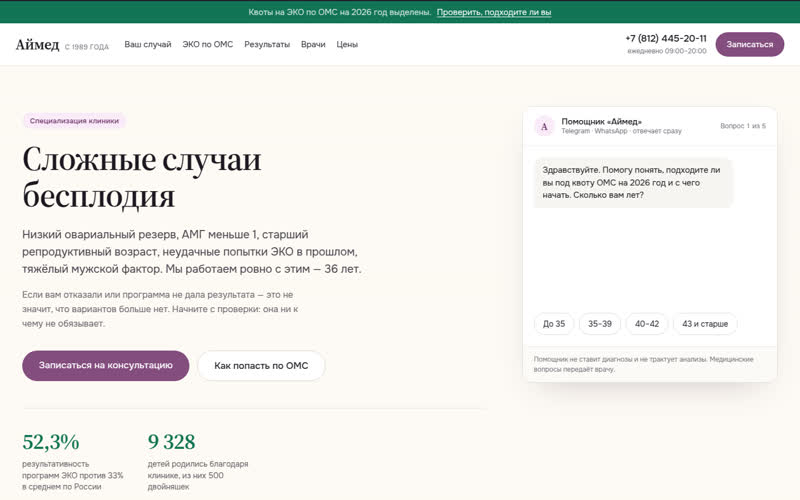Click the assistant greeting message bubble
This screenshot has width=800, height=500.
(633, 183)
